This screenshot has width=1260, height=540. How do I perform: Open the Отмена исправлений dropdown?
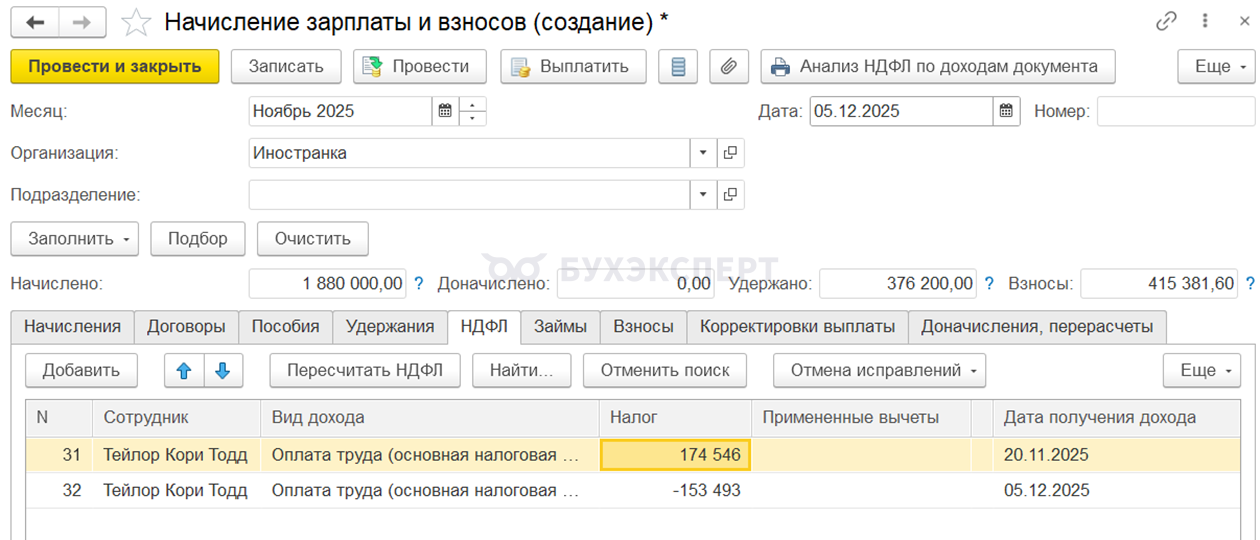(880, 370)
